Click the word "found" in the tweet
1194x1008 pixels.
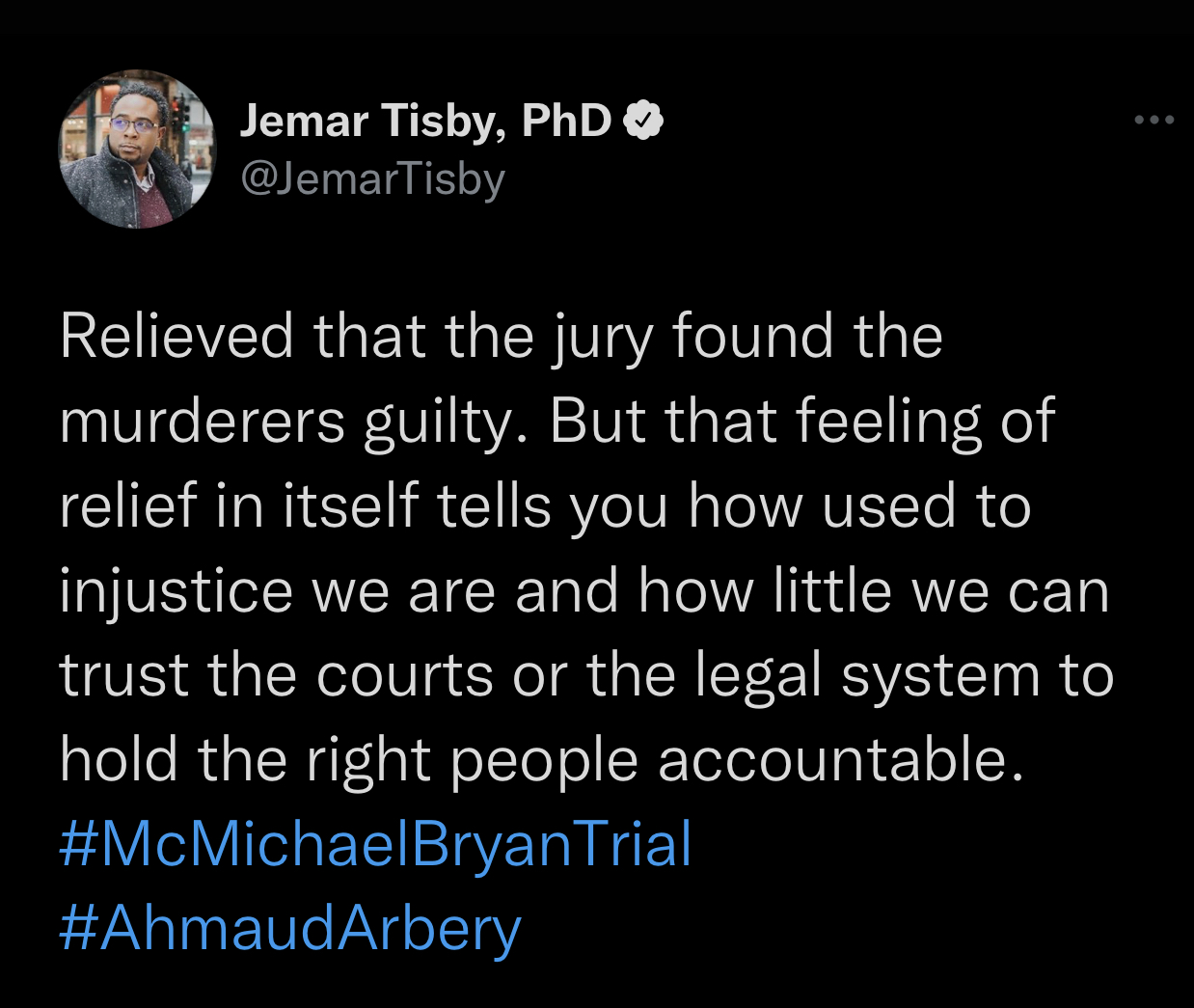(x=752, y=337)
